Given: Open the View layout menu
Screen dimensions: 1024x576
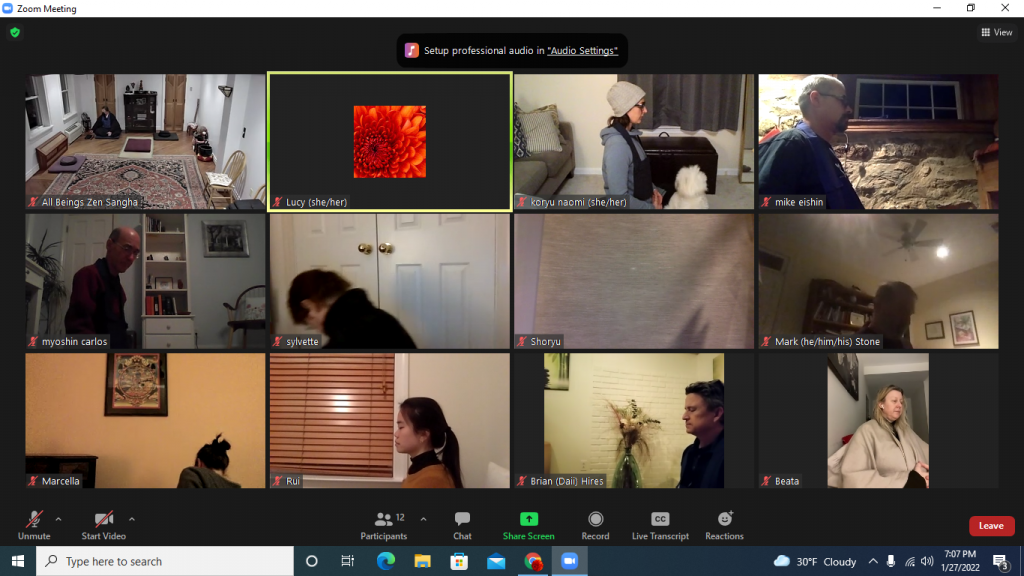Looking at the screenshot, I should 997,32.
